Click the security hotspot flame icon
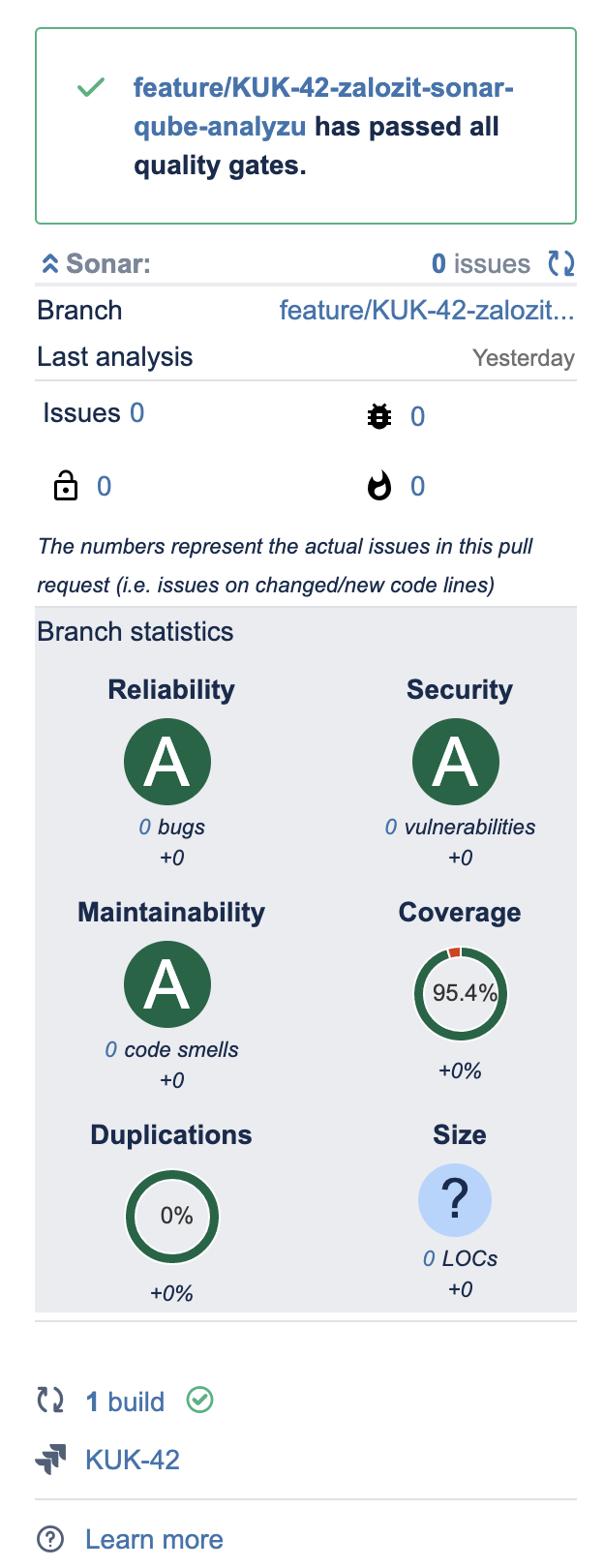 tap(379, 485)
